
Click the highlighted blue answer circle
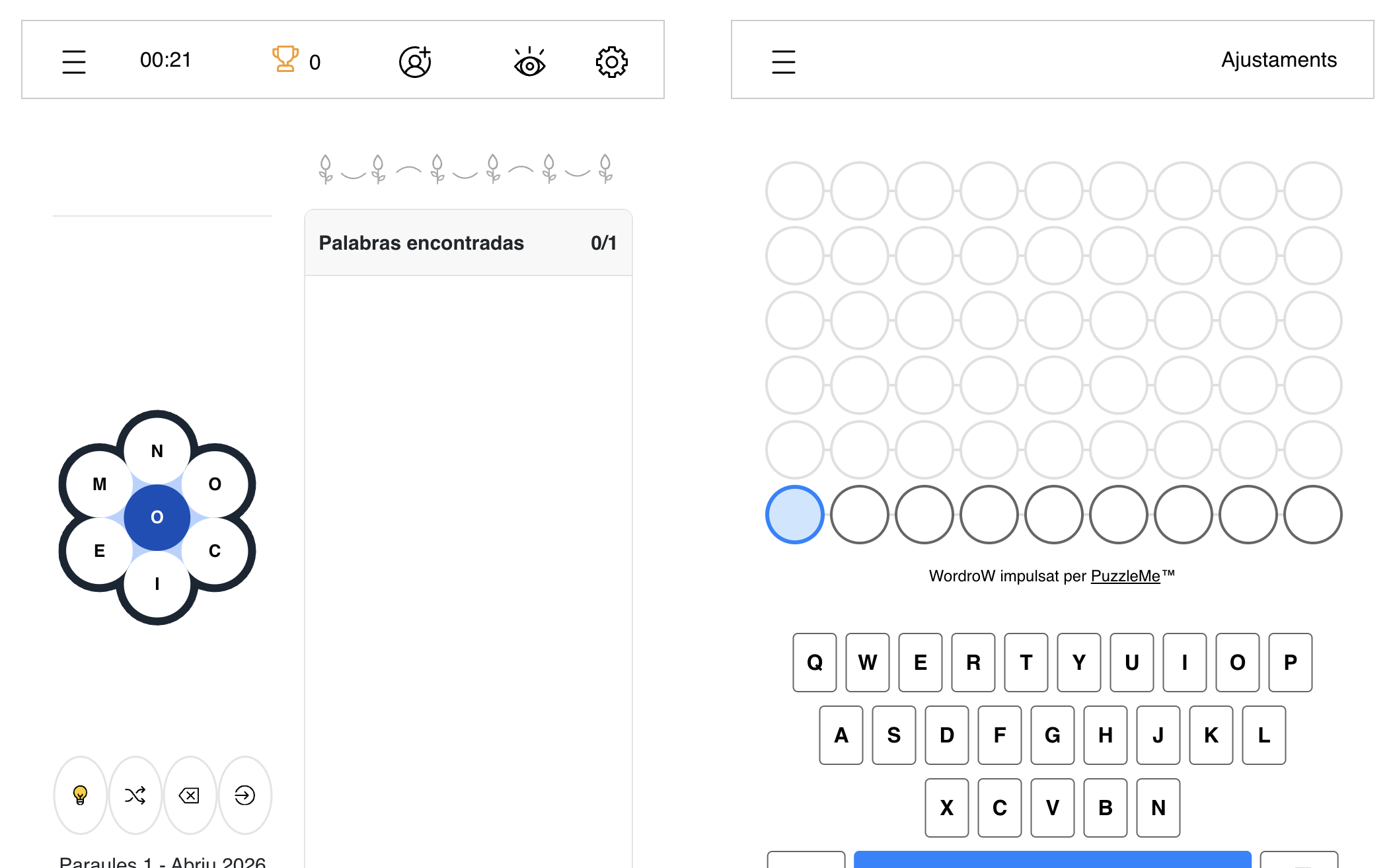795,515
